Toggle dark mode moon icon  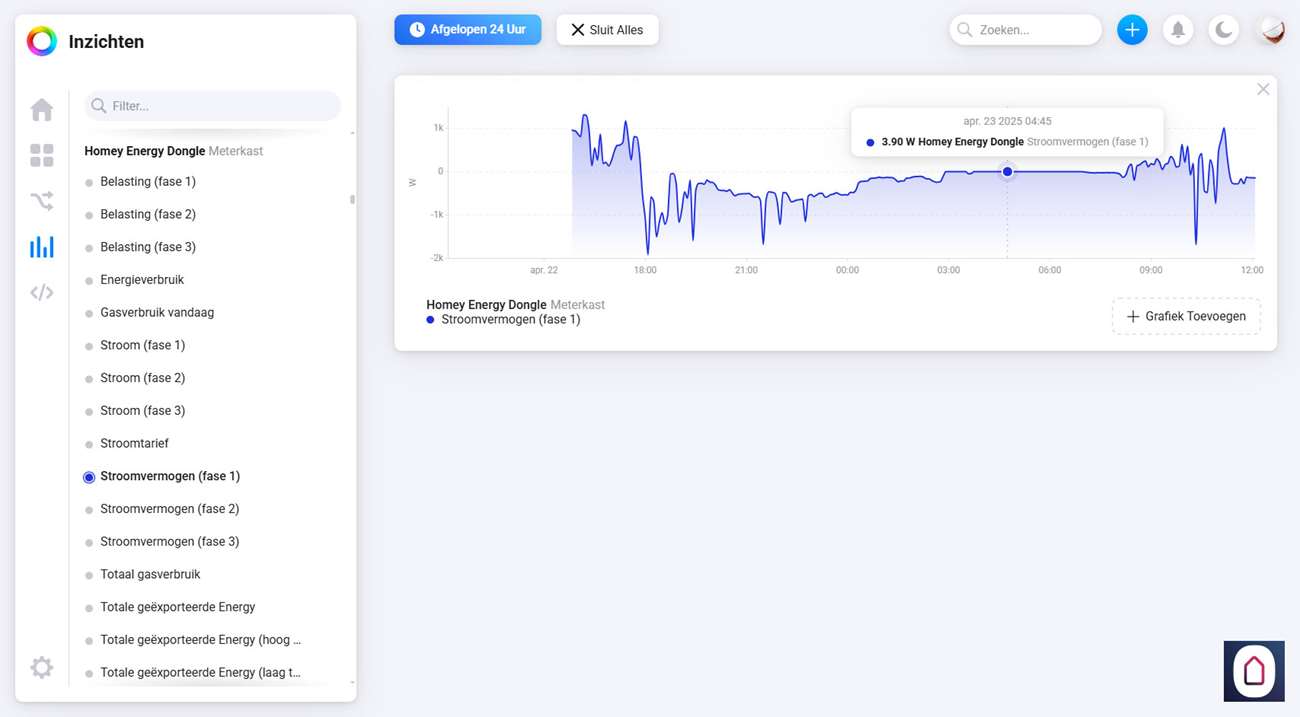point(1224,30)
